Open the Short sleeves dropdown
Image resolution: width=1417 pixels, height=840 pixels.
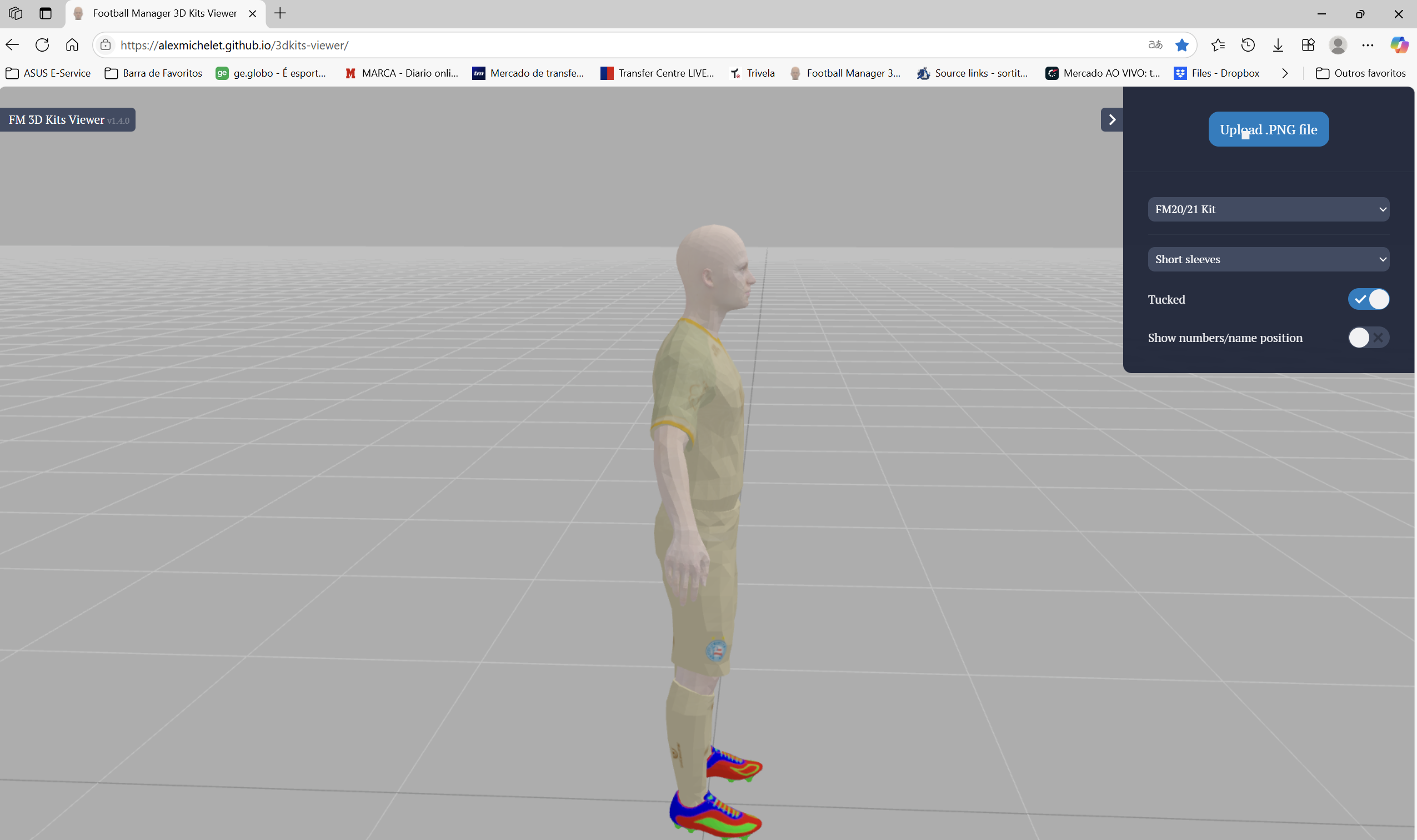[x=1268, y=259]
